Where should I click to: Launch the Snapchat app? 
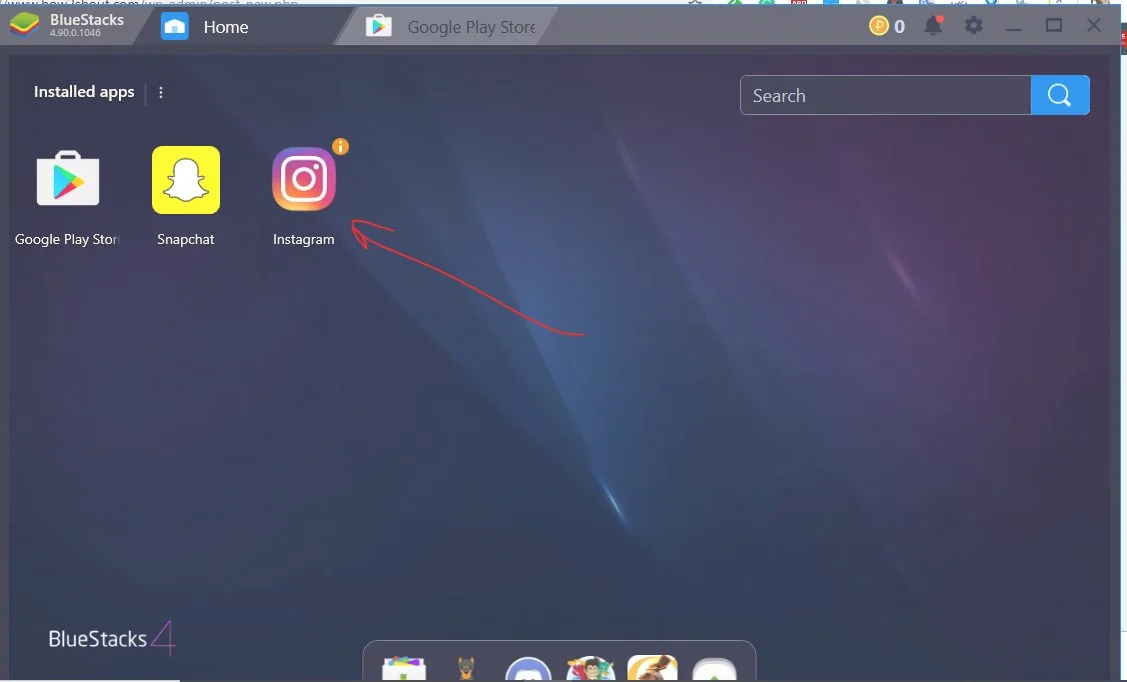pyautogui.click(x=185, y=180)
